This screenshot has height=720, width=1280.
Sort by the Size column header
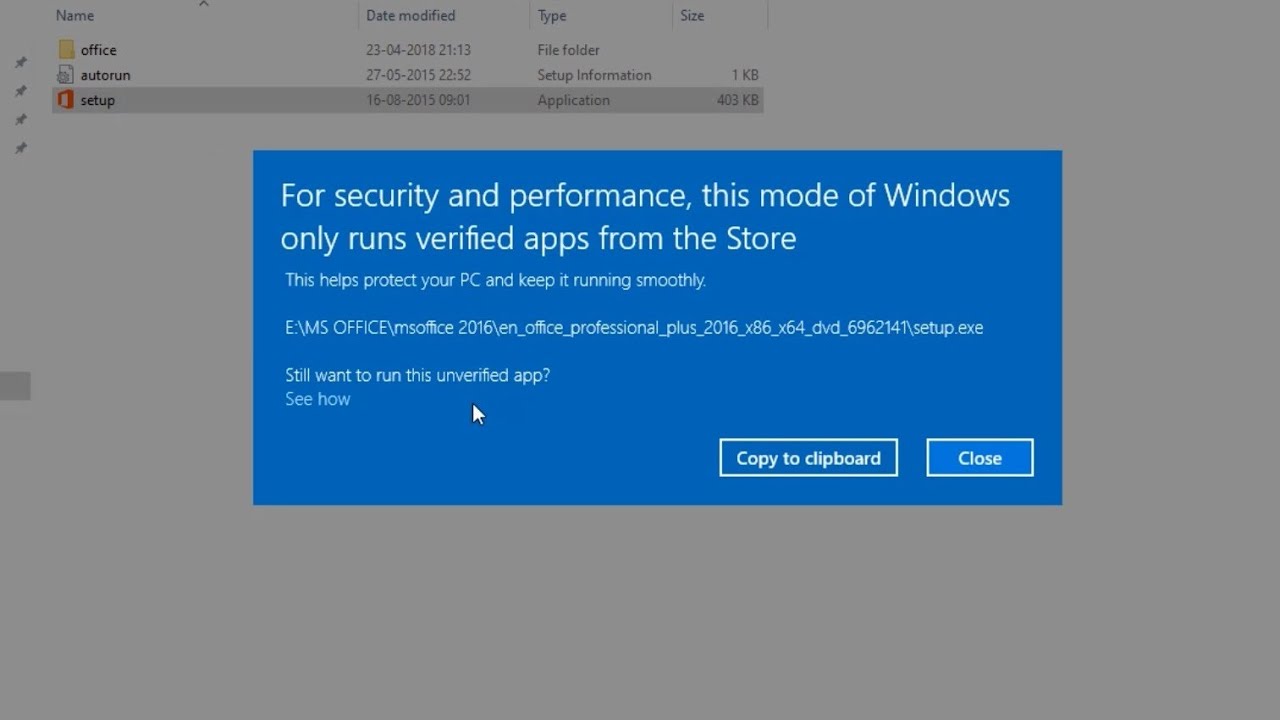click(x=692, y=16)
